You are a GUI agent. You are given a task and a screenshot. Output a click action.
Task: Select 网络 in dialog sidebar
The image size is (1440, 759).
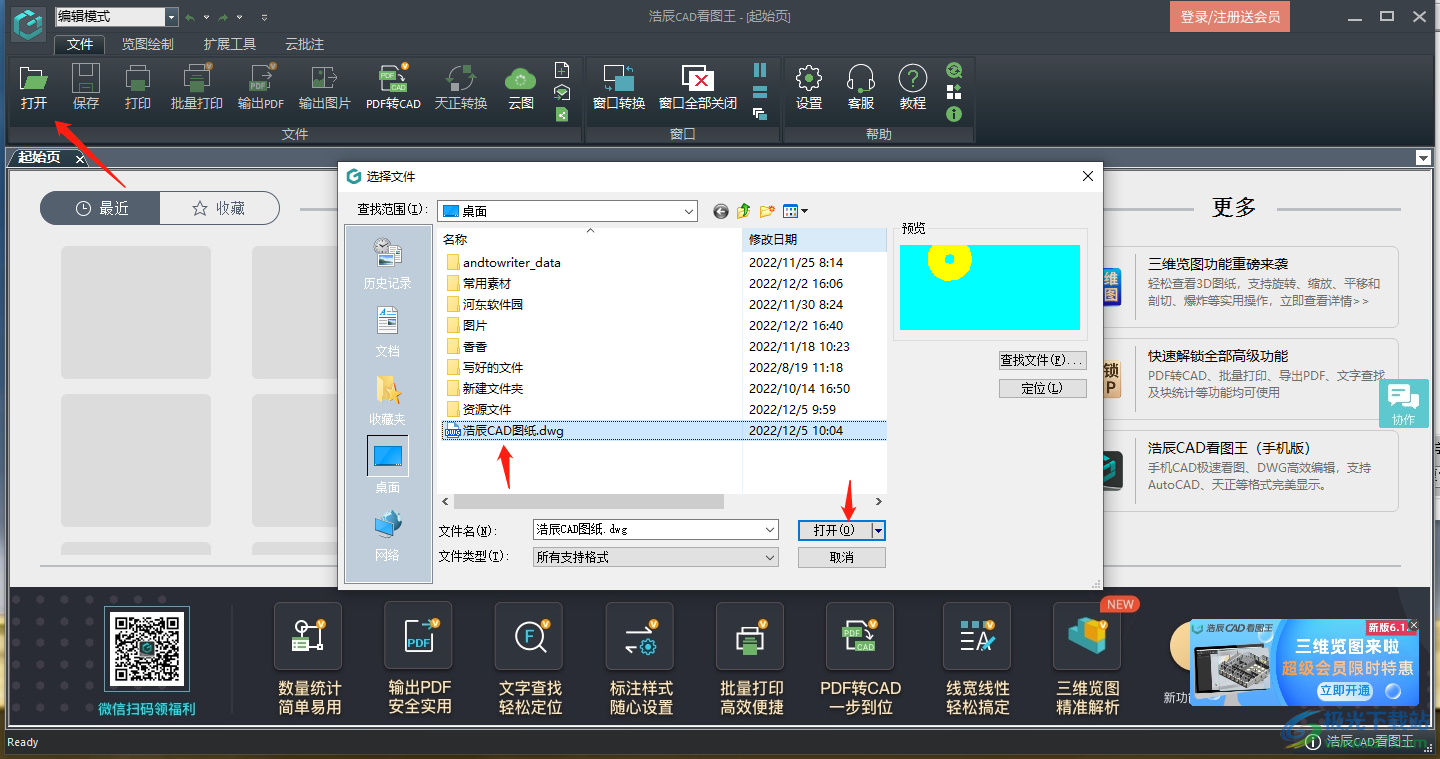pos(387,536)
